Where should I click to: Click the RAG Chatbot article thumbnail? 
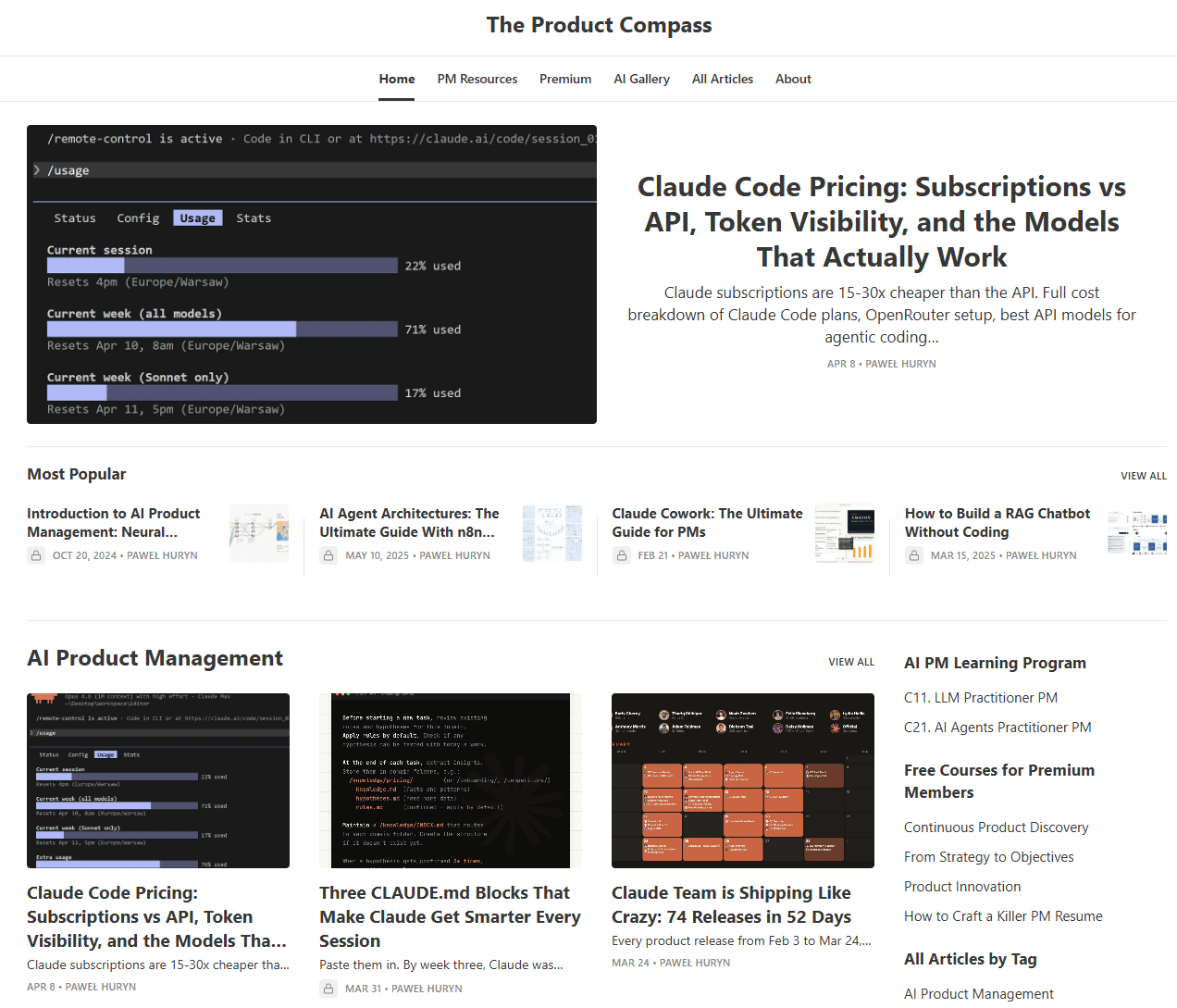pyautogui.click(x=1137, y=533)
